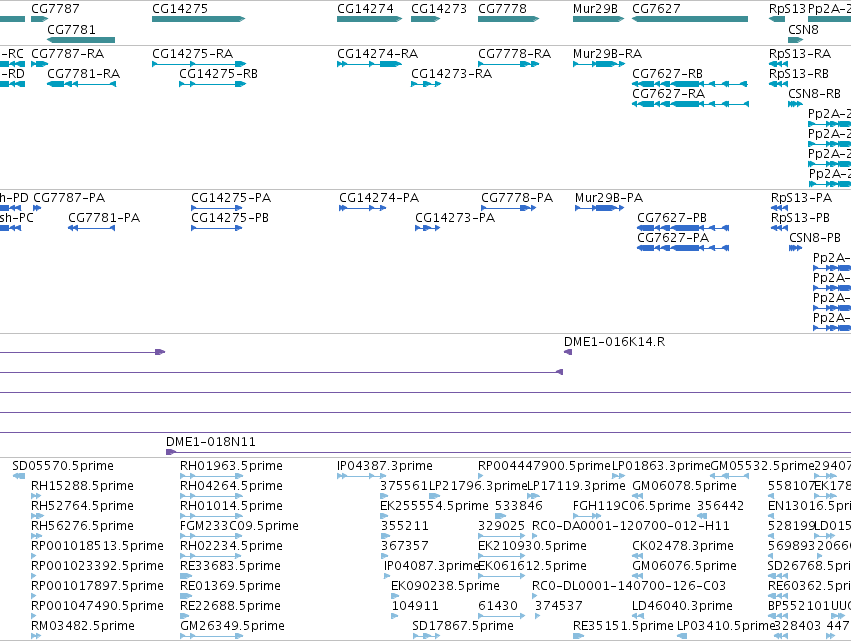The image size is (851, 641).
Task: Open protein CSN8-PB
Action: [815, 238]
